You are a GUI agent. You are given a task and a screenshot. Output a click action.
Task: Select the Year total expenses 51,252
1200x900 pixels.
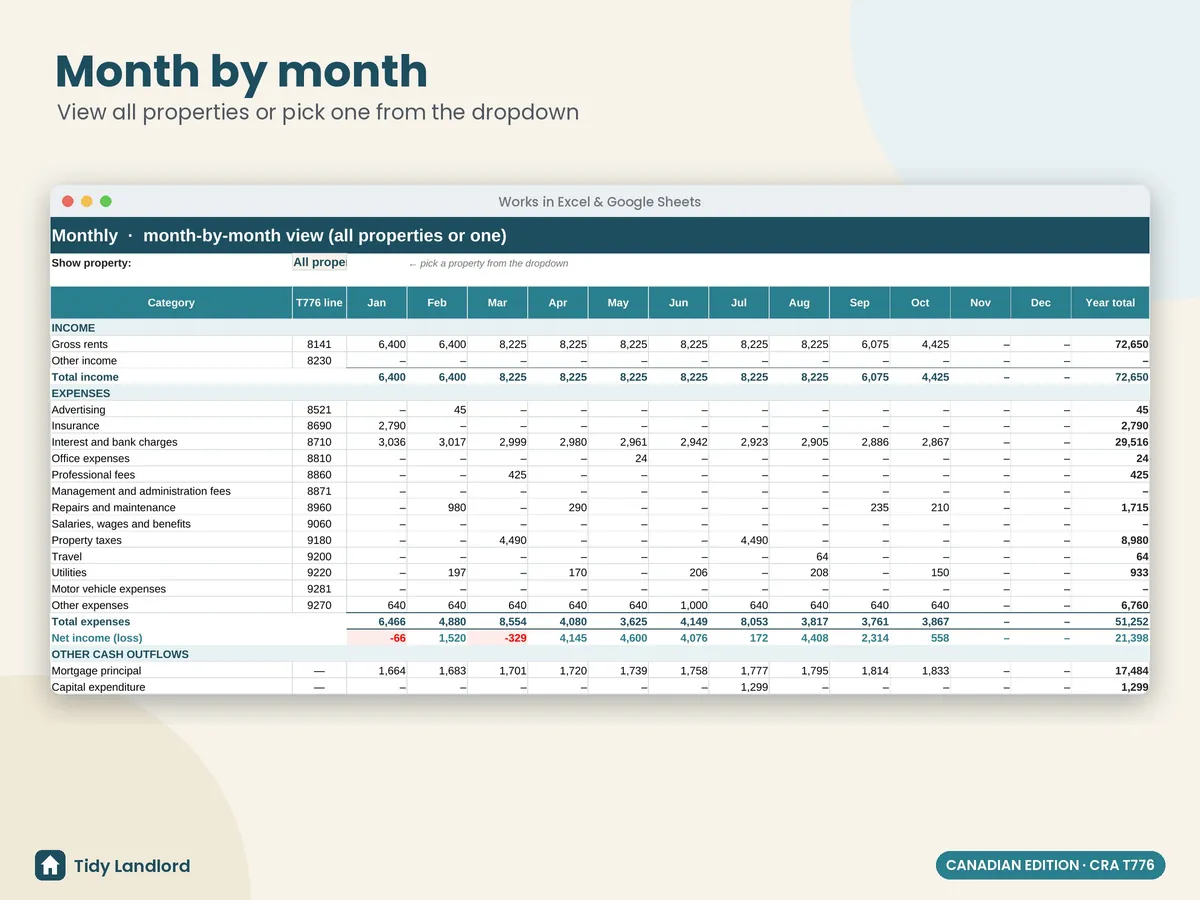pyautogui.click(x=1110, y=622)
